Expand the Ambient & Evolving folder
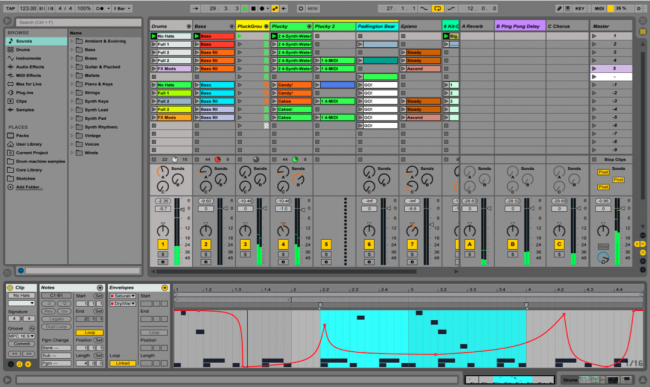Screen dimensions: 650x387 click(x=72, y=41)
